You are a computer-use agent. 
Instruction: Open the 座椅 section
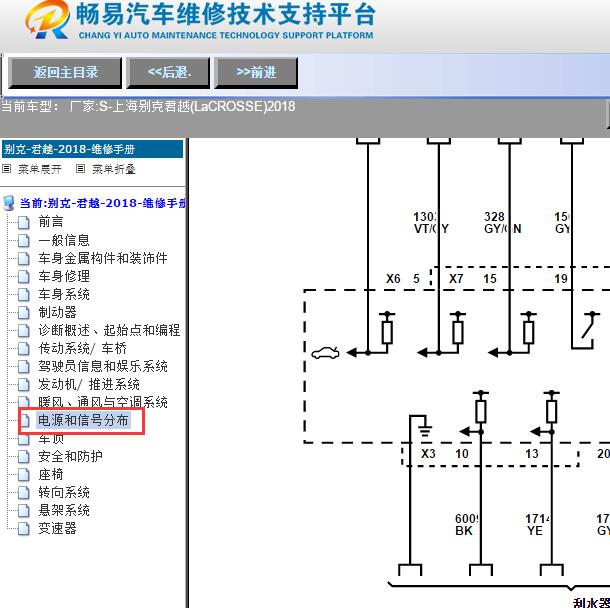(x=51, y=475)
